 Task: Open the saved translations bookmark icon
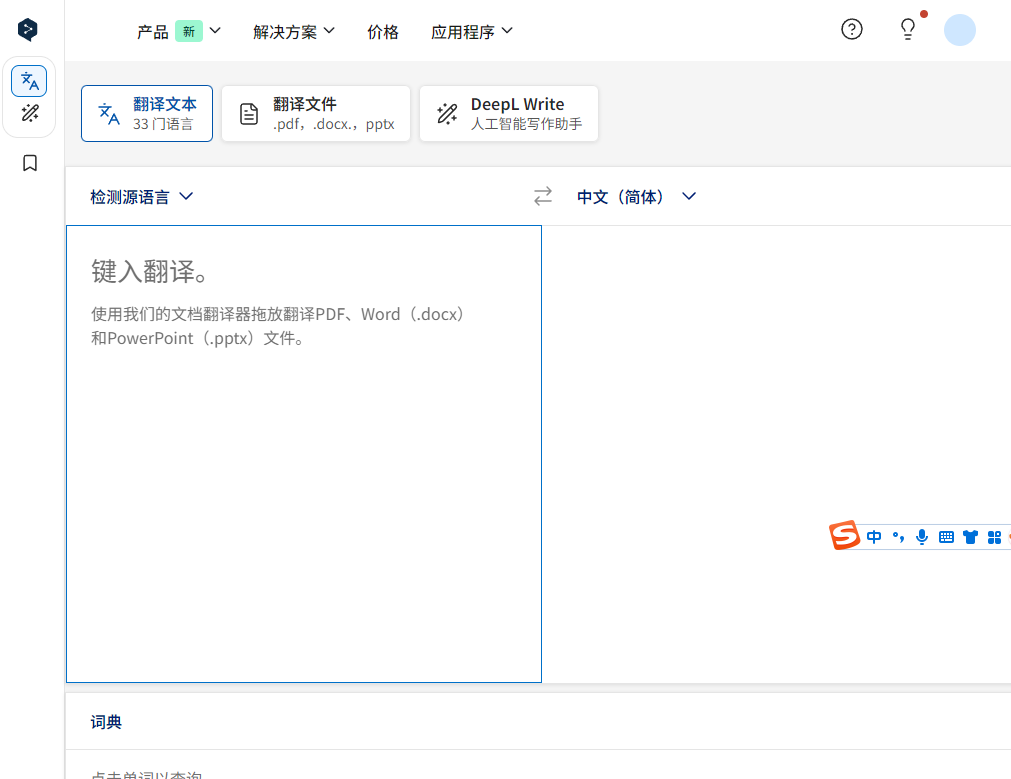point(30,163)
